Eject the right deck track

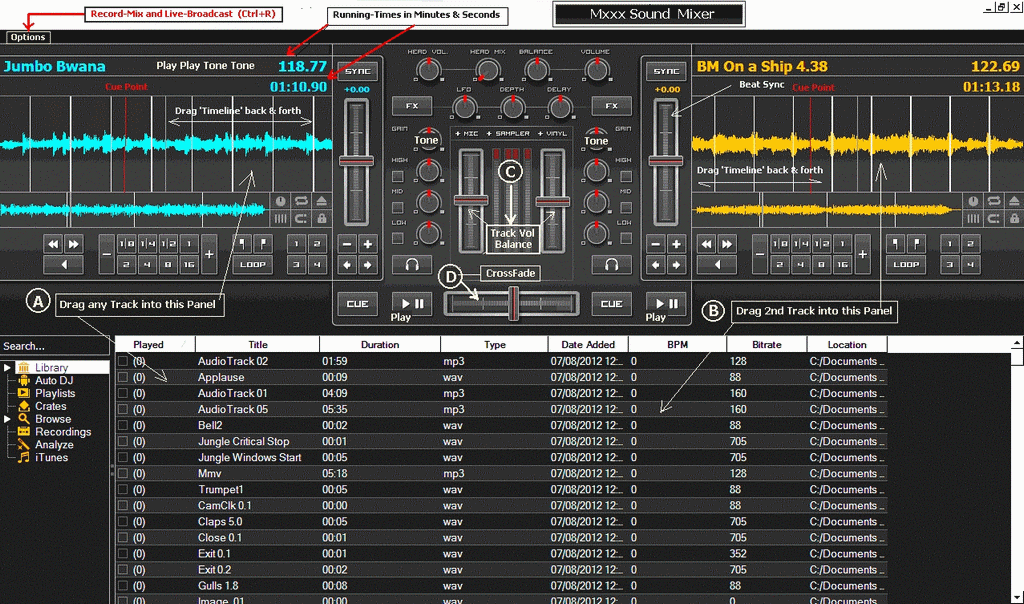pyautogui.click(x=1014, y=201)
